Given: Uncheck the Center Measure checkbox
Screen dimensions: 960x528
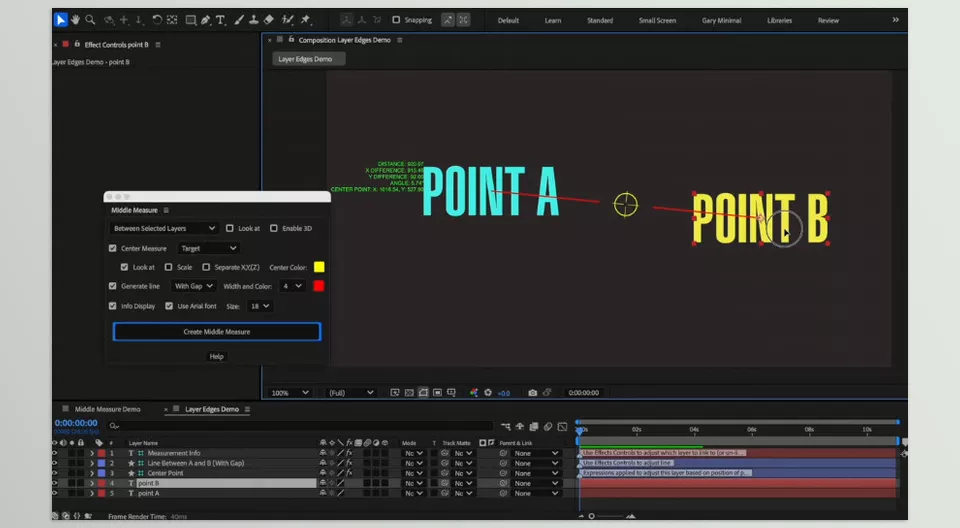Looking at the screenshot, I should 113,248.
